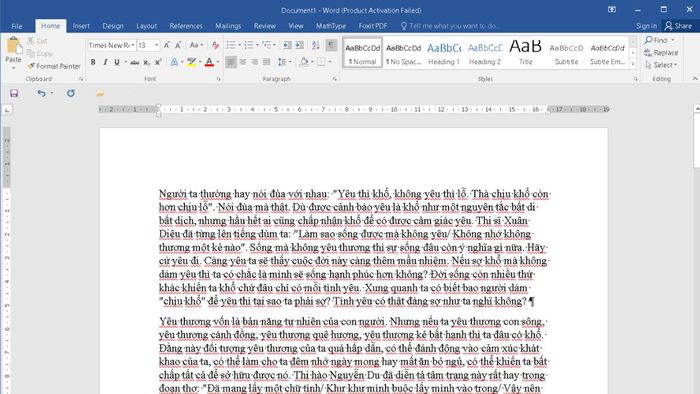Open the Font dialog launcher
This screenshot has height=394, width=700.
click(x=219, y=79)
